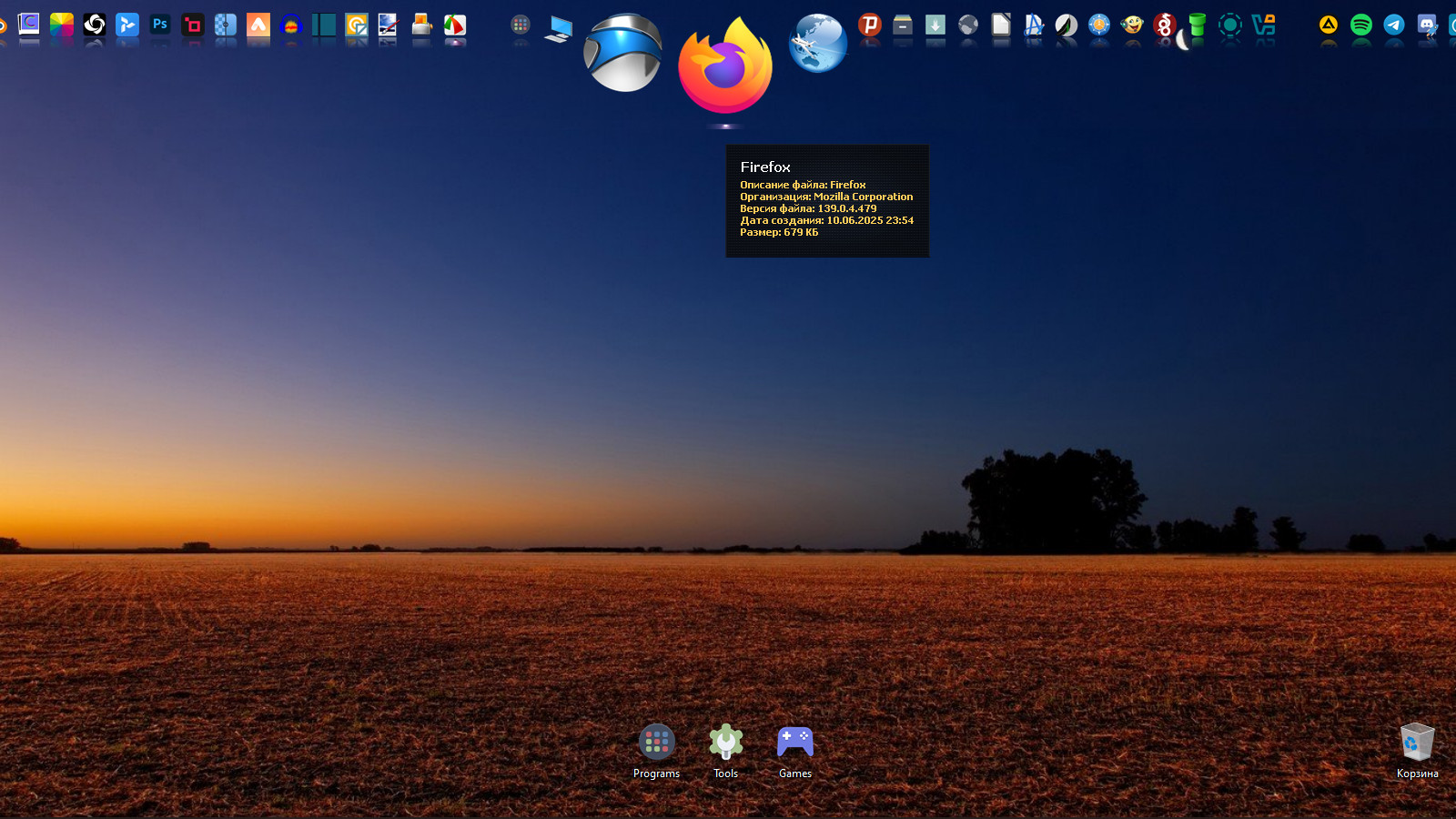Open the green feather circle icon

[1067, 25]
